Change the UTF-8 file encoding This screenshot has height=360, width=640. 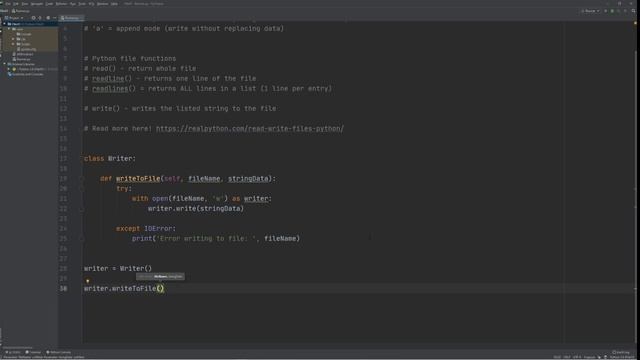click(x=577, y=357)
